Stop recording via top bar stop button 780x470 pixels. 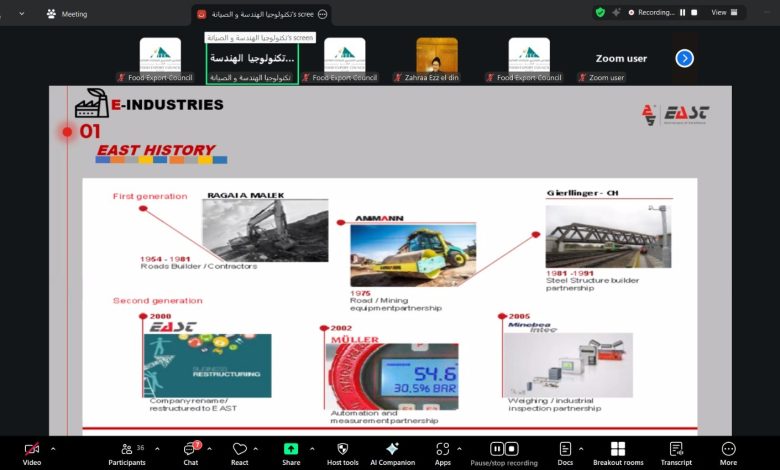695,13
